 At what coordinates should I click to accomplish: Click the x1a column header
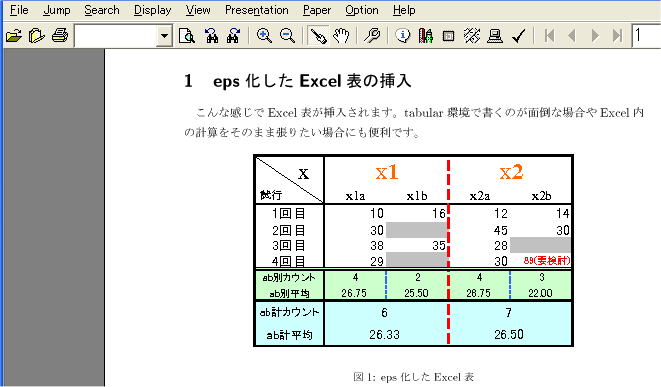click(355, 196)
